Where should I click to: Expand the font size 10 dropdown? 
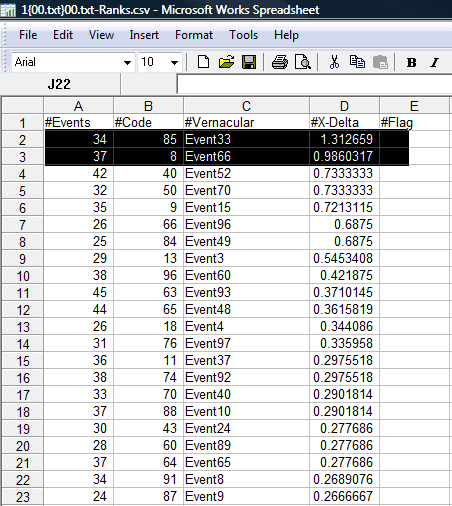tap(174, 62)
